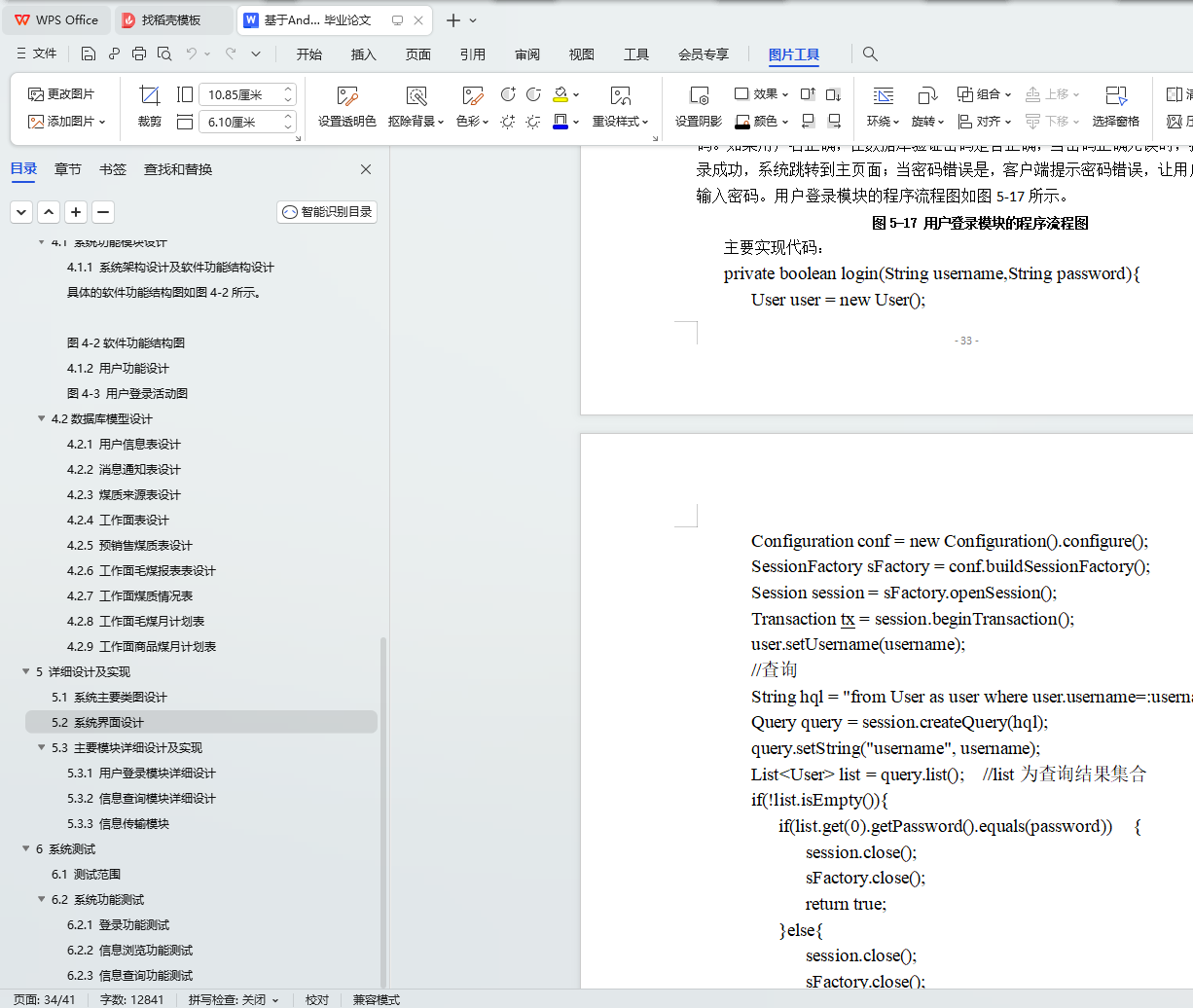Nudge shadow down icon
Viewport: 1193px width, 1008px height.
[834, 94]
